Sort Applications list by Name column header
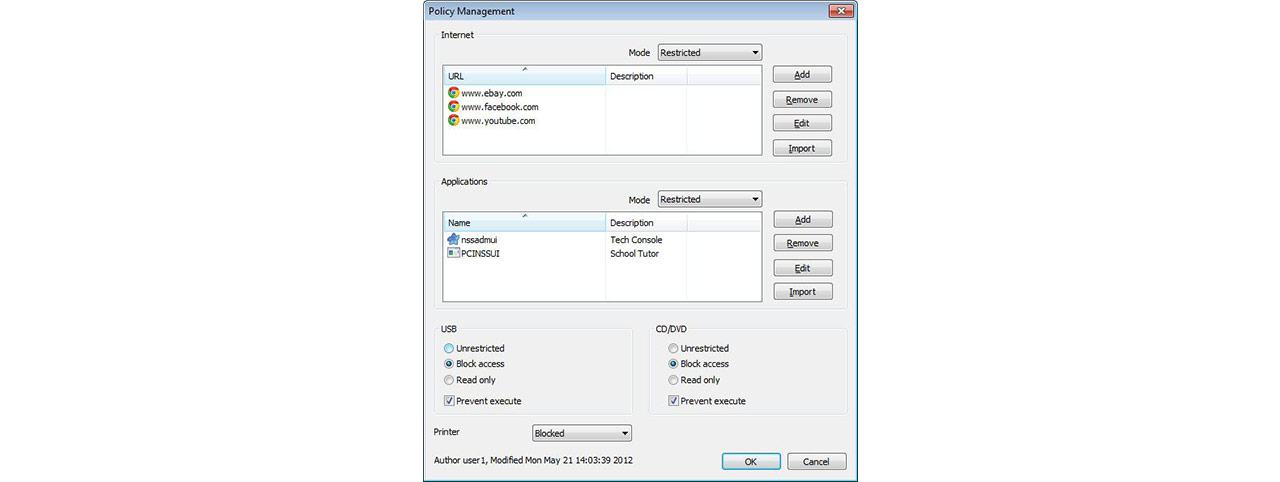 (x=524, y=223)
